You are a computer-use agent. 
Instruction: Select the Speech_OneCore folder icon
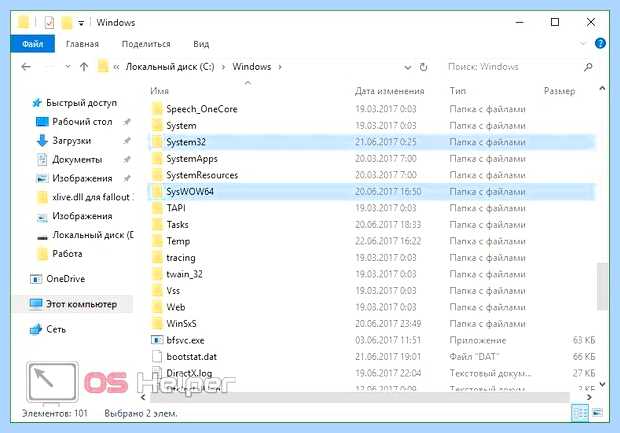pos(157,109)
